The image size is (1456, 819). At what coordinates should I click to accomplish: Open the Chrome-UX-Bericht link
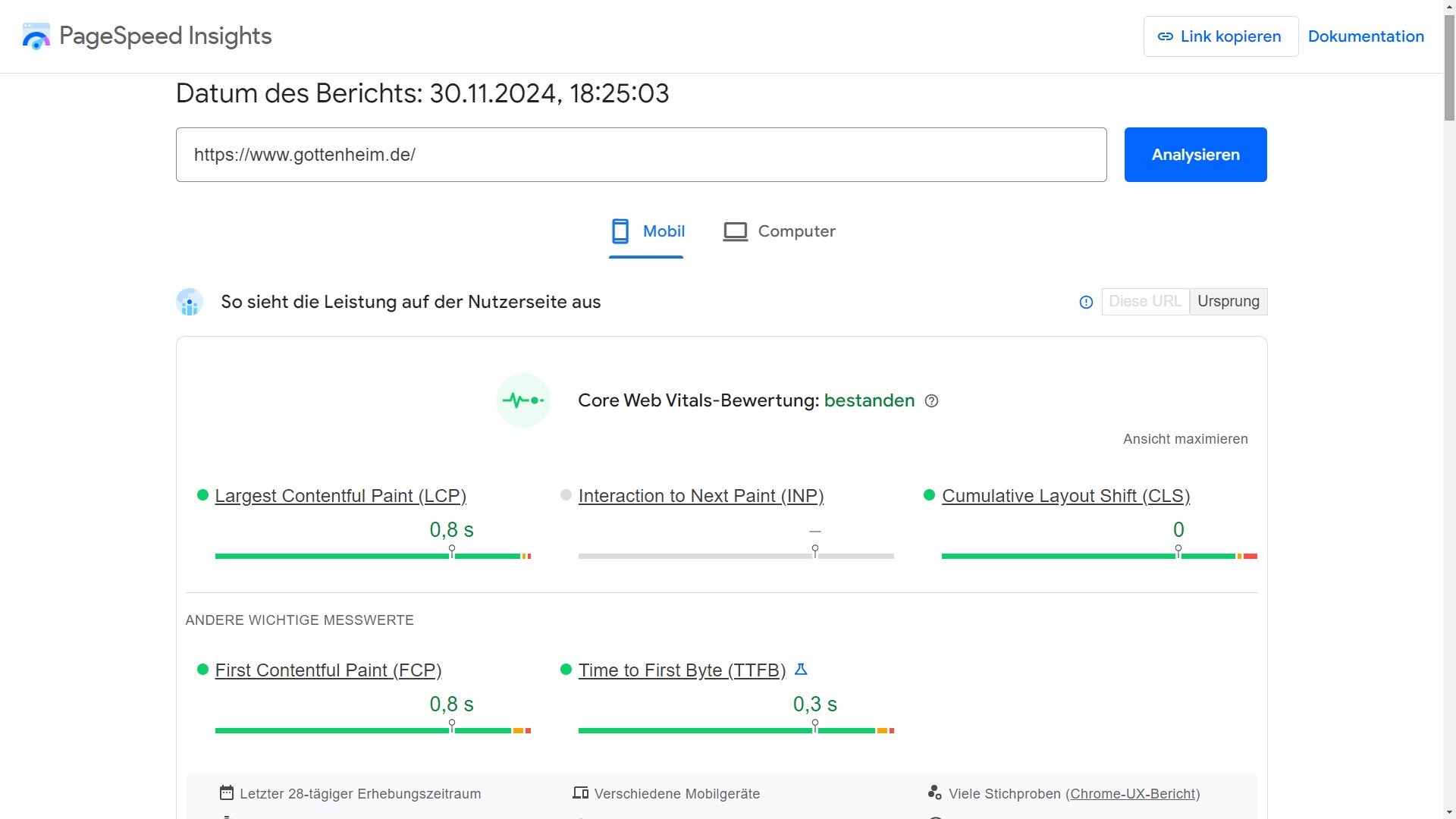pos(1133,794)
